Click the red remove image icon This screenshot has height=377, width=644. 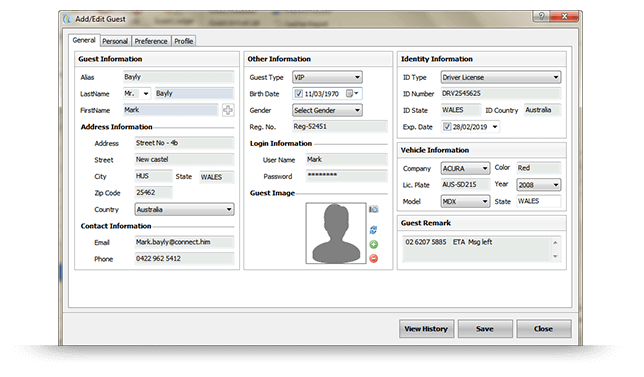pos(373,258)
